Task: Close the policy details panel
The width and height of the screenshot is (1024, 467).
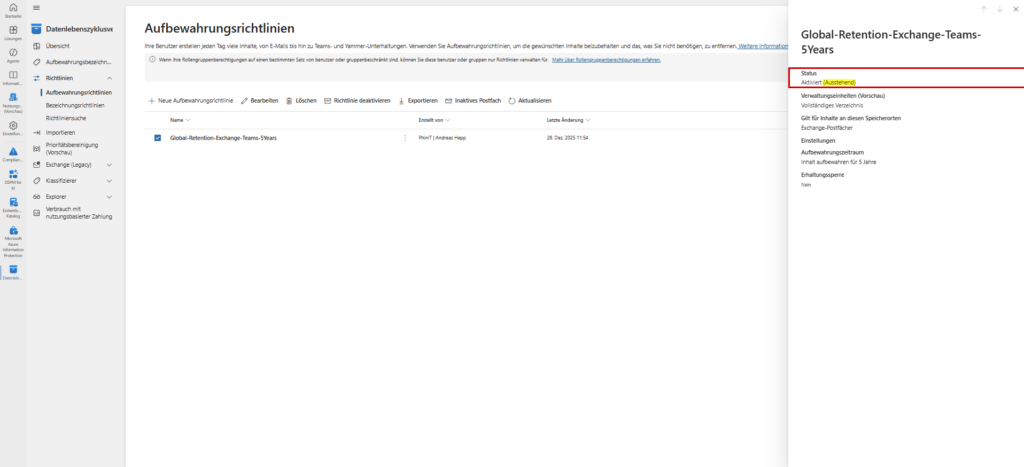Action: tap(1015, 9)
